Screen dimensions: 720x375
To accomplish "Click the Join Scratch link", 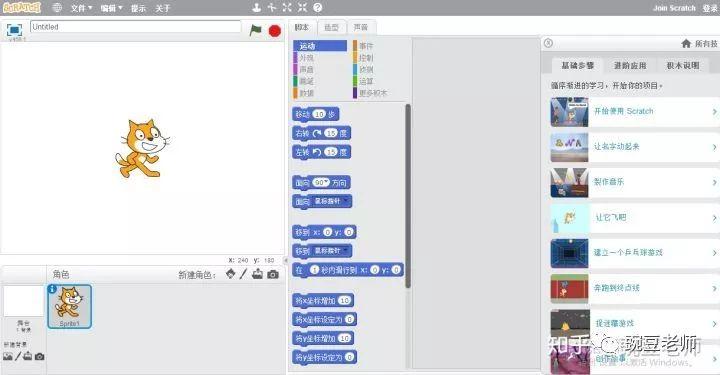I will point(674,8).
